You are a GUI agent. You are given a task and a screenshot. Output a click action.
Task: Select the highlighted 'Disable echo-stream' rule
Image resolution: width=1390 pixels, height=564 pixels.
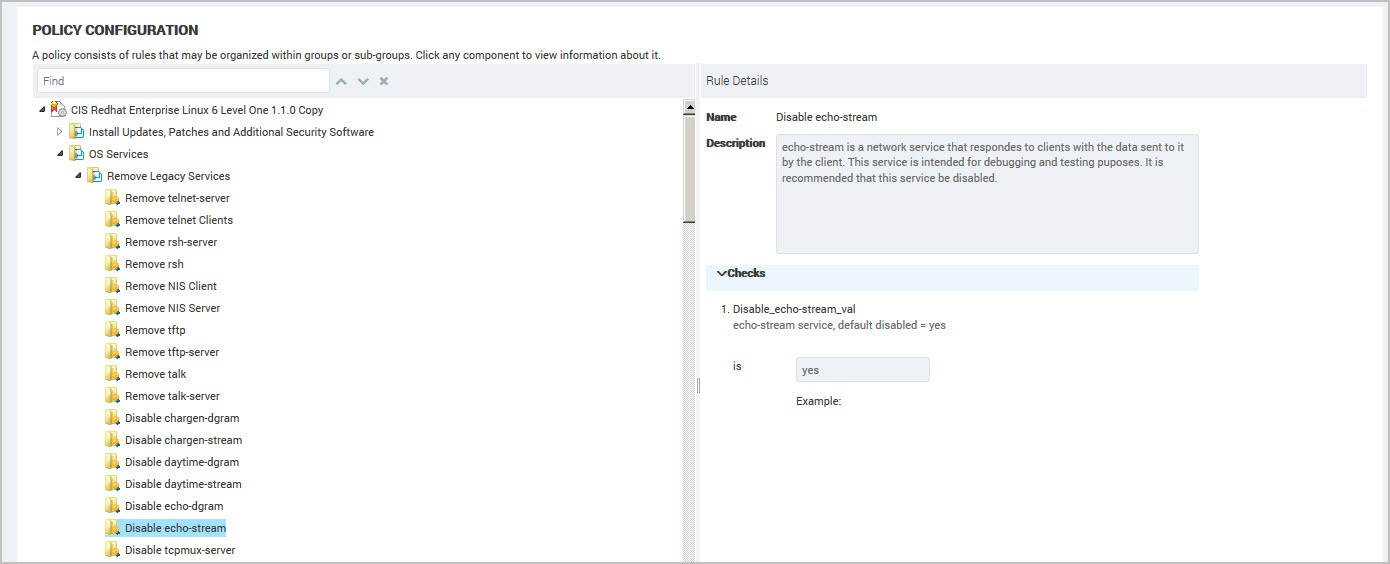point(175,528)
